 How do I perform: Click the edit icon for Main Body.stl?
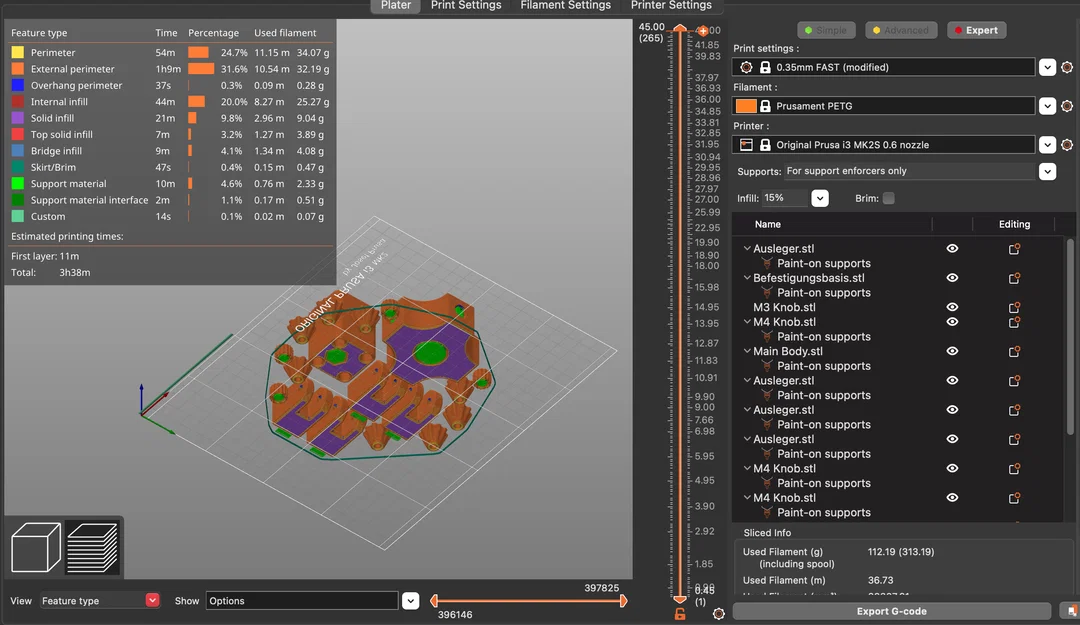[1014, 351]
